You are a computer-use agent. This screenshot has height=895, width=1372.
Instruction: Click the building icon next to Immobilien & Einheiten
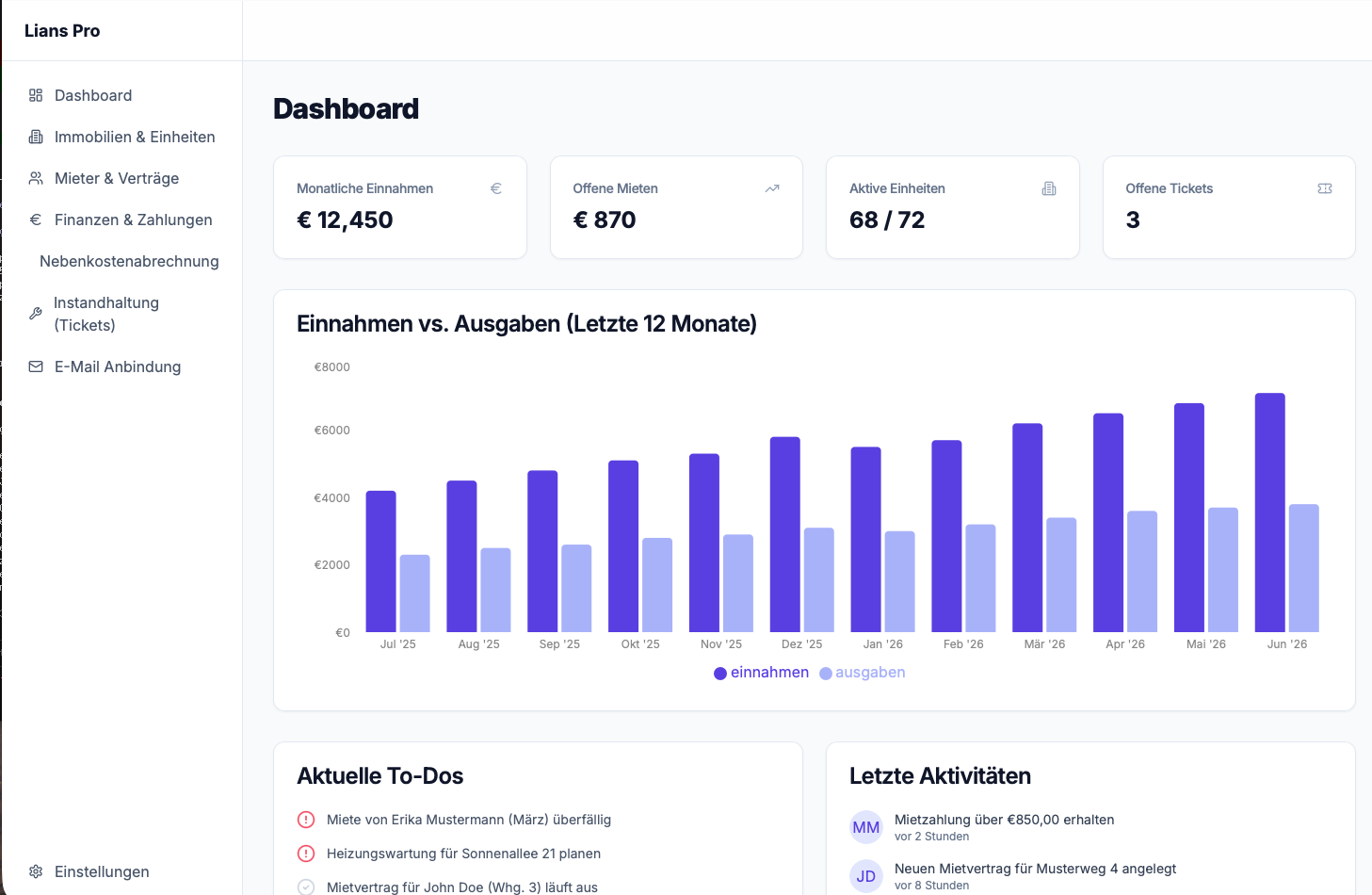point(35,137)
